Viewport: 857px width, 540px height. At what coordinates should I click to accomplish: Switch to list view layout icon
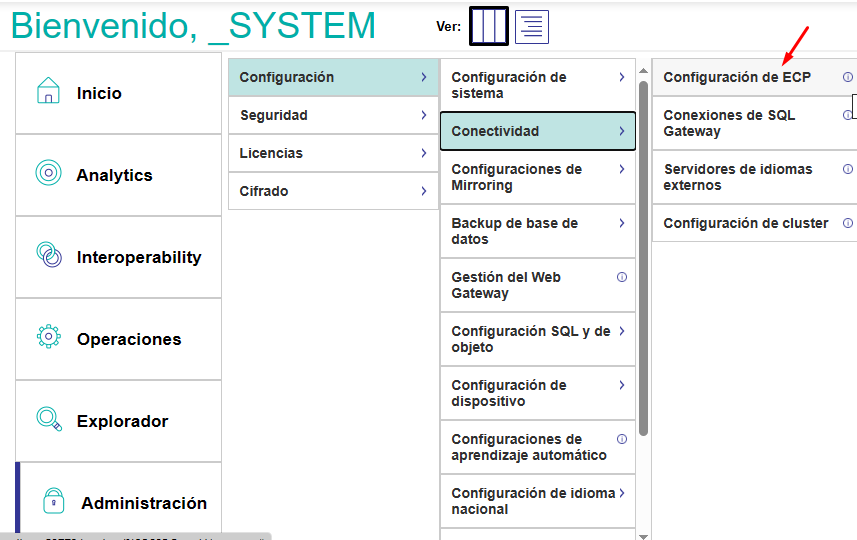click(532, 27)
